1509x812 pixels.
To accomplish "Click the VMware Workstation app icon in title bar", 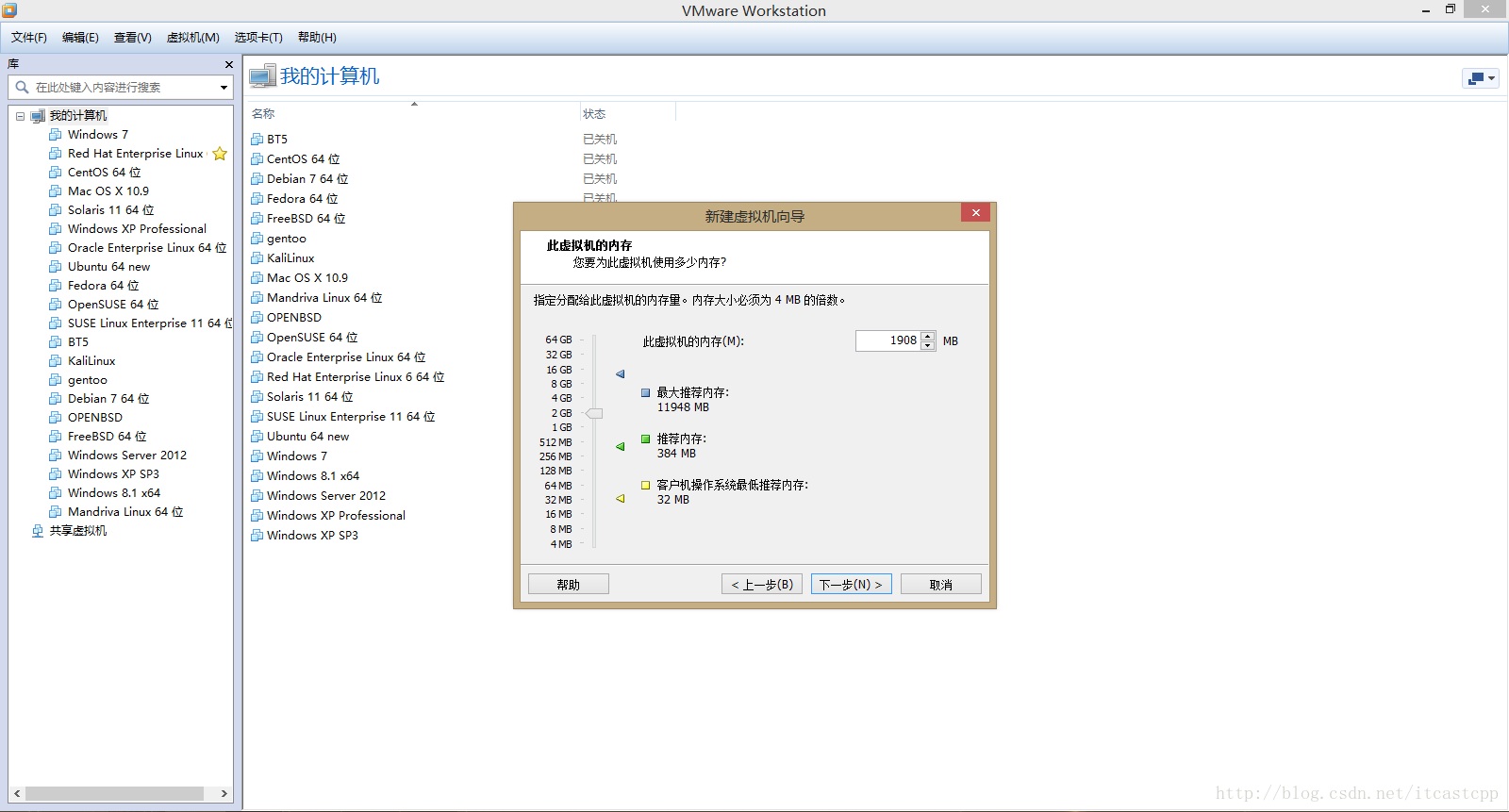I will [x=9, y=10].
